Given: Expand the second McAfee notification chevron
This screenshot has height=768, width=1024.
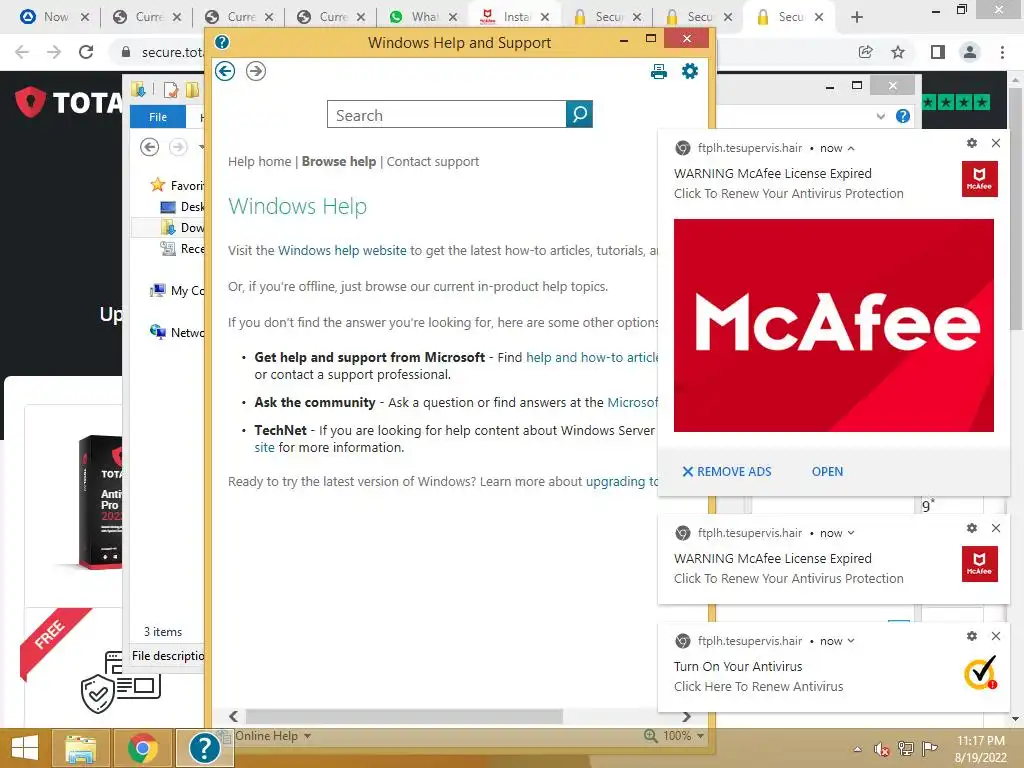Looking at the screenshot, I should [x=851, y=533].
